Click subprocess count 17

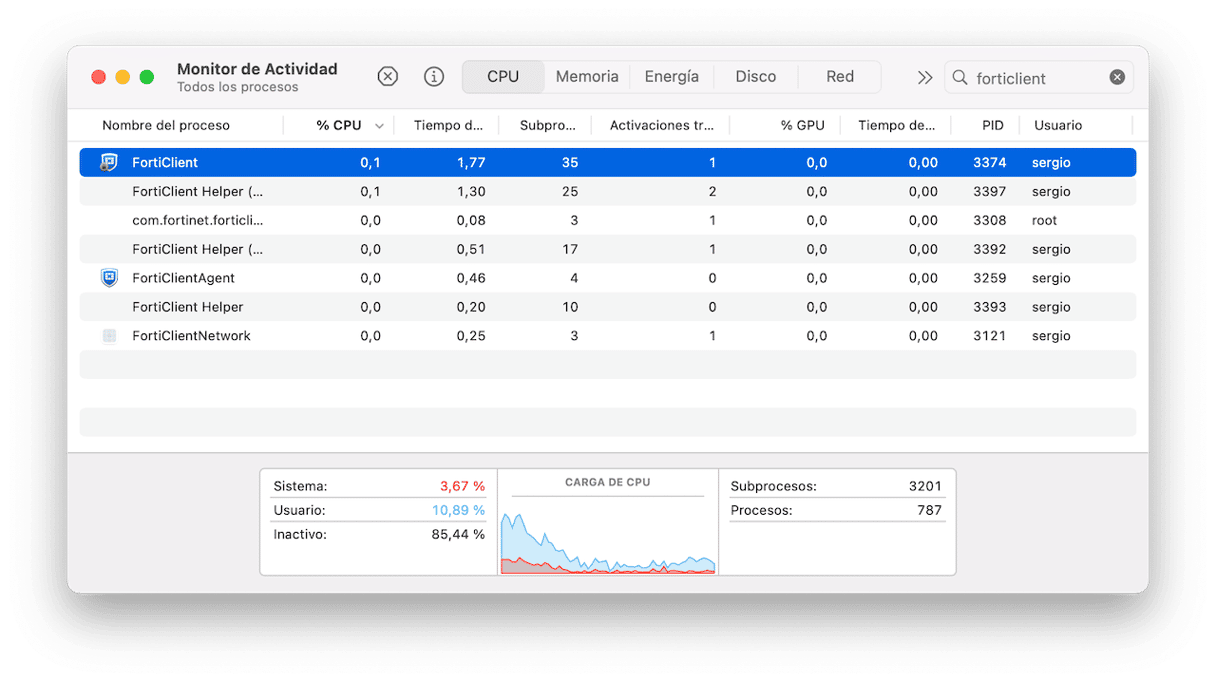(x=570, y=249)
